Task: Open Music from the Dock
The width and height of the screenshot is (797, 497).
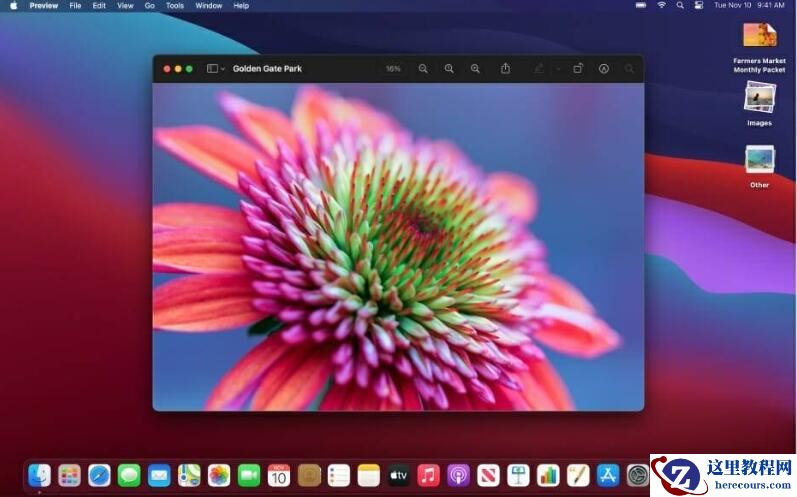Action: (428, 476)
